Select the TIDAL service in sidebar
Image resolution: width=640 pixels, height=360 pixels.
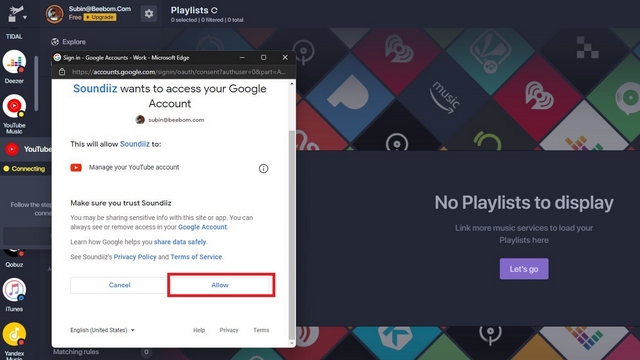tap(14, 36)
